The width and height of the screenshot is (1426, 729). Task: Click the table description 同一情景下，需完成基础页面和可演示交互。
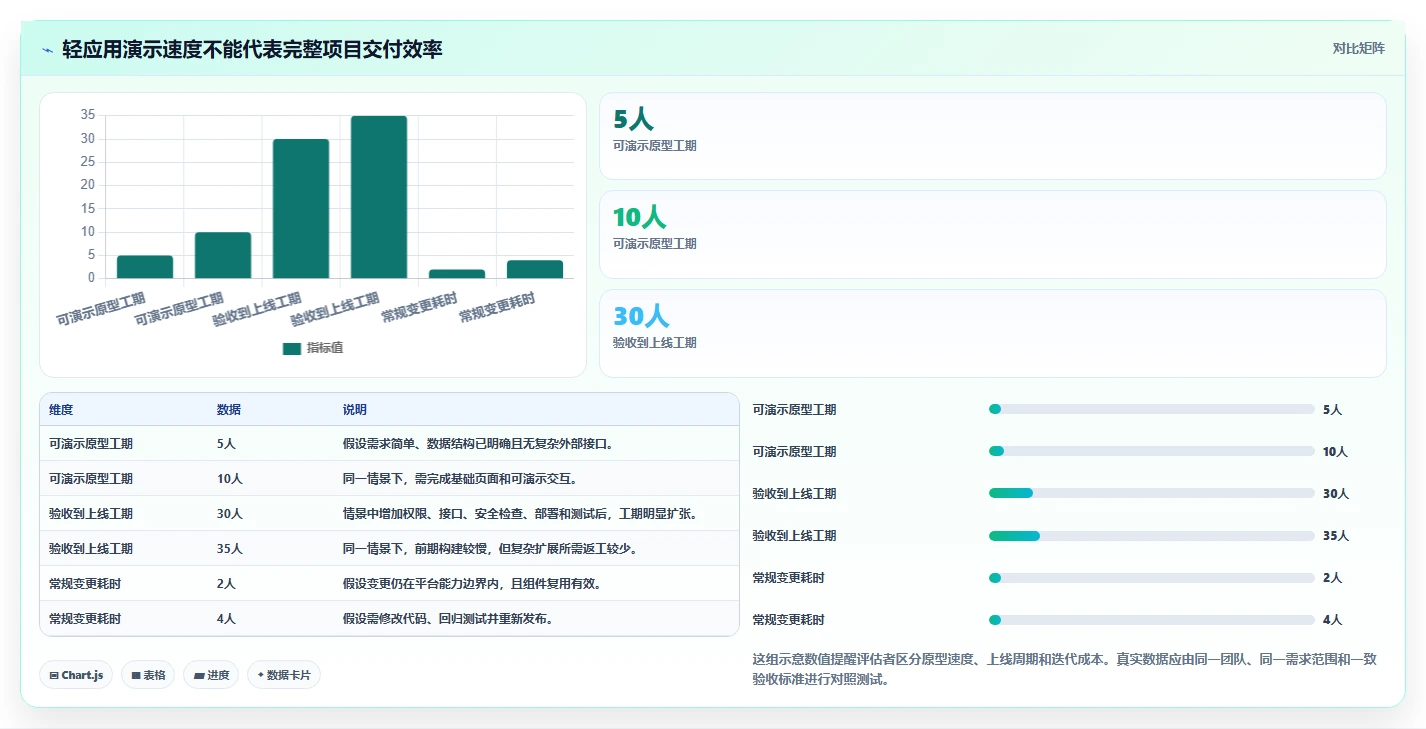[460, 479]
